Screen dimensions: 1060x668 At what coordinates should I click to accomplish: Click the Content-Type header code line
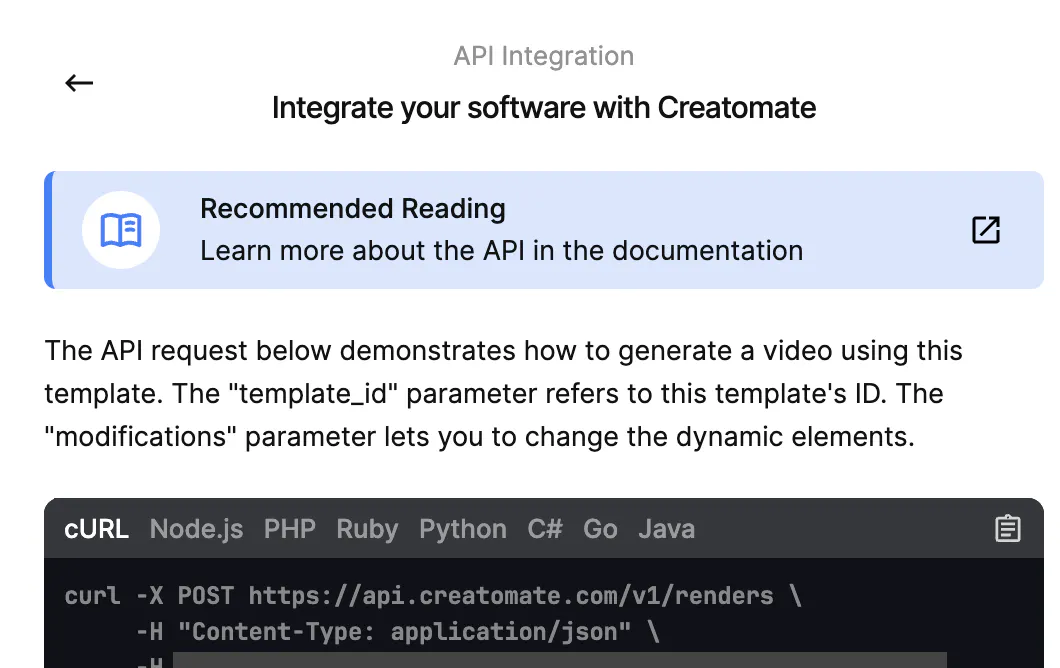pos(398,632)
